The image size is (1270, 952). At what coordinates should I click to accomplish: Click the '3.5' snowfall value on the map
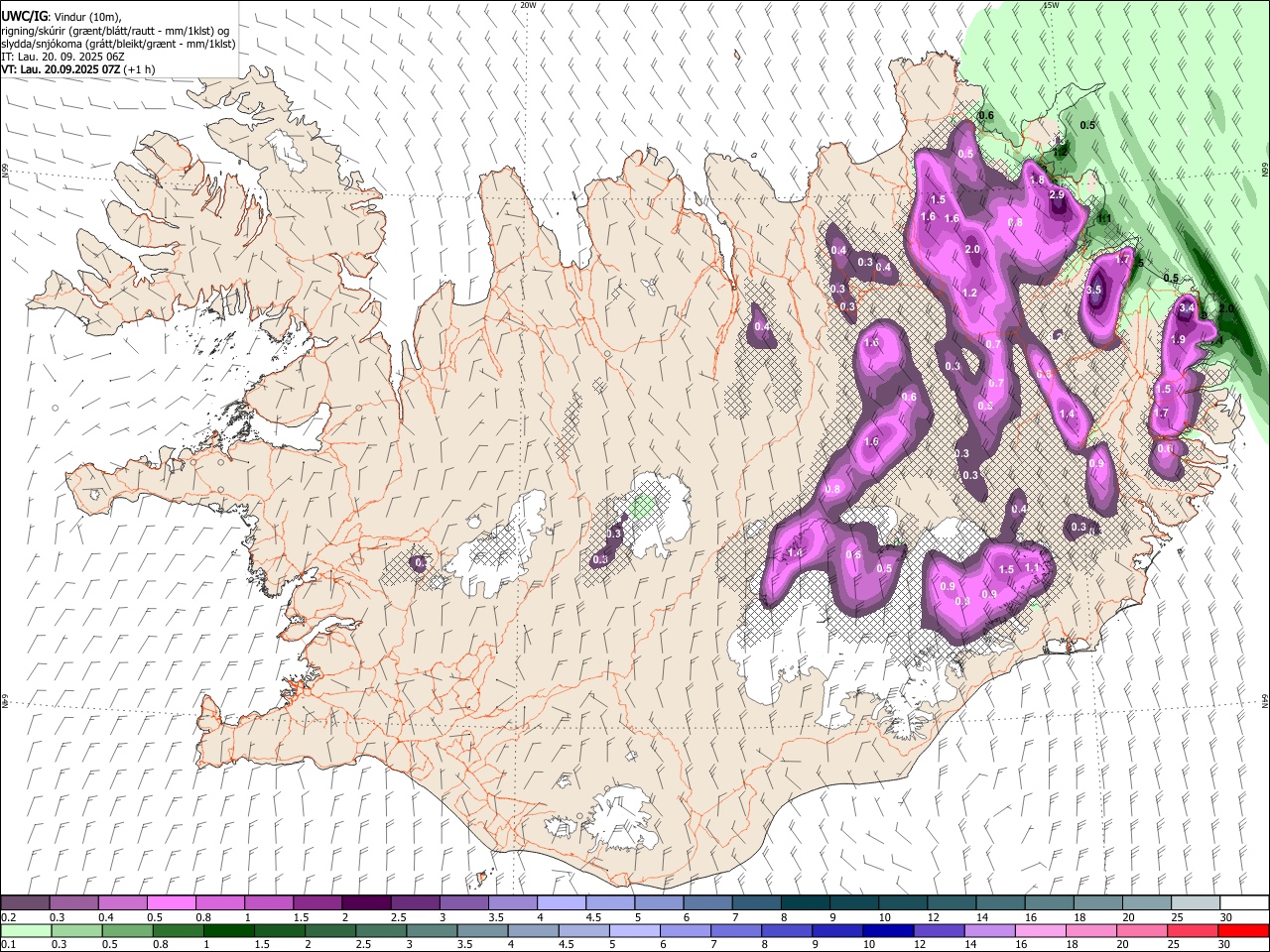point(1094,291)
